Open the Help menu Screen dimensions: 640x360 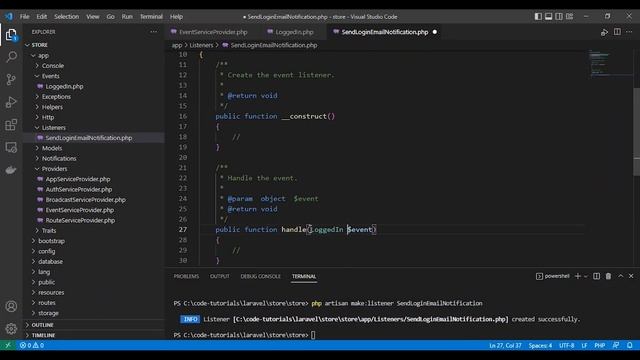[x=176, y=17]
